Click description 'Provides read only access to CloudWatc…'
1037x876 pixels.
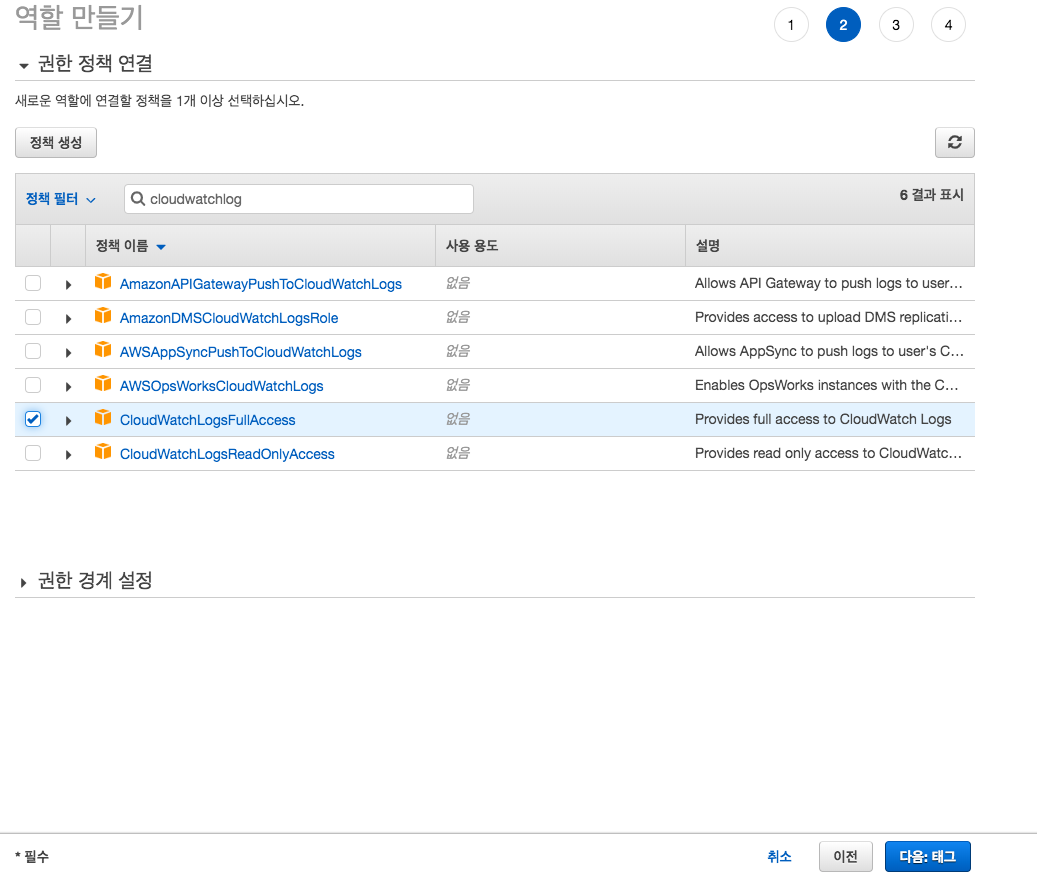(829, 453)
